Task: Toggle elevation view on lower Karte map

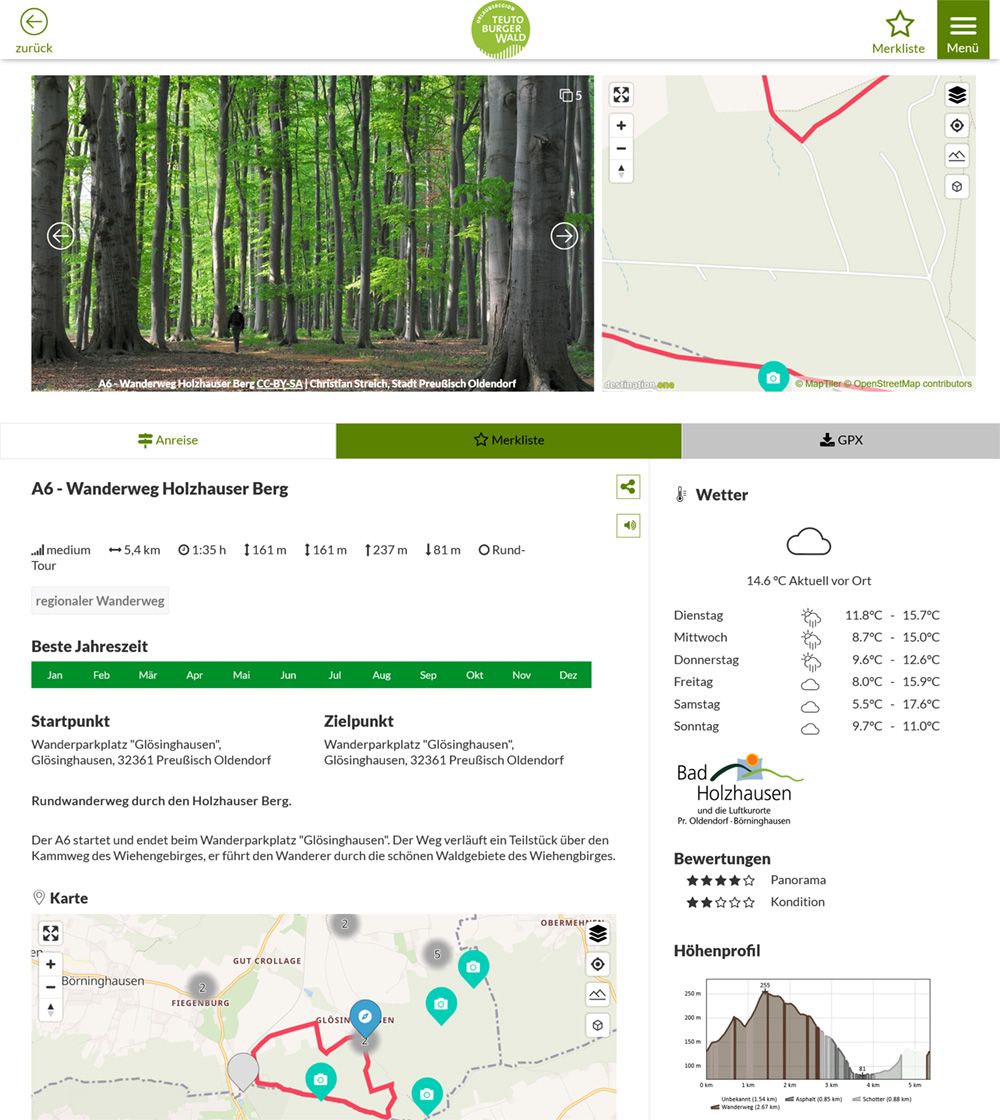Action: (x=598, y=995)
